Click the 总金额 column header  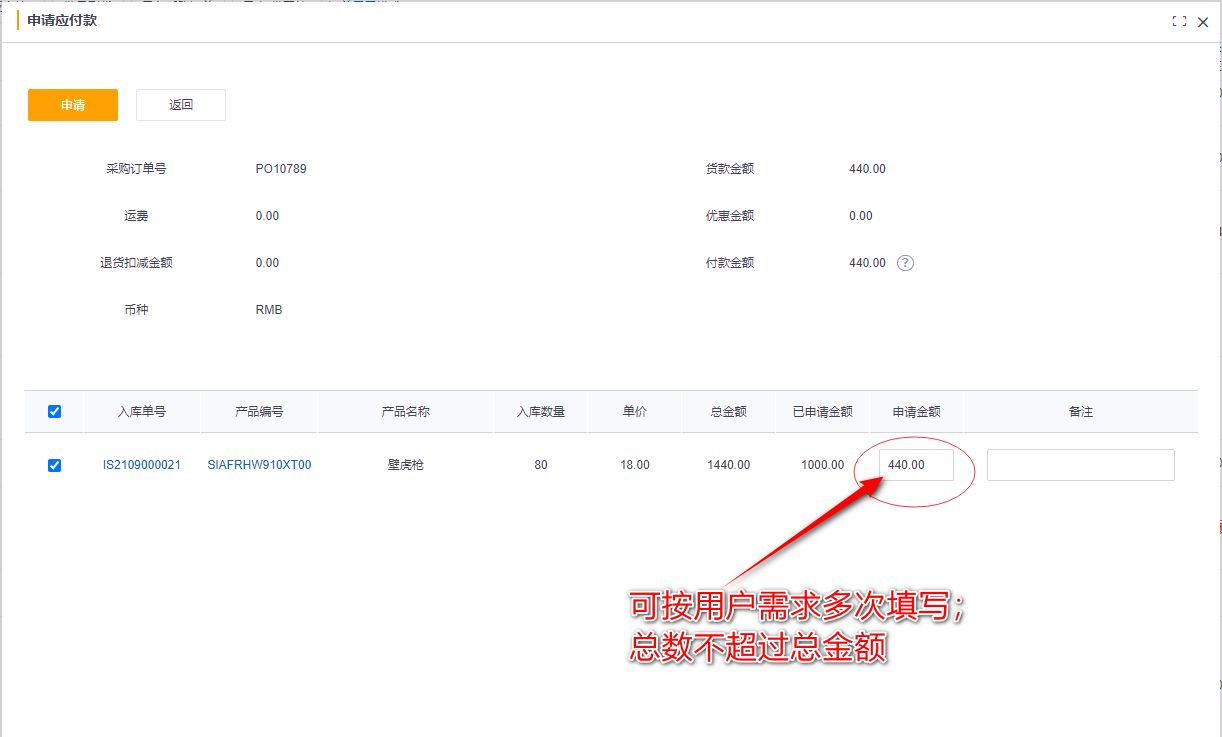[x=728, y=411]
